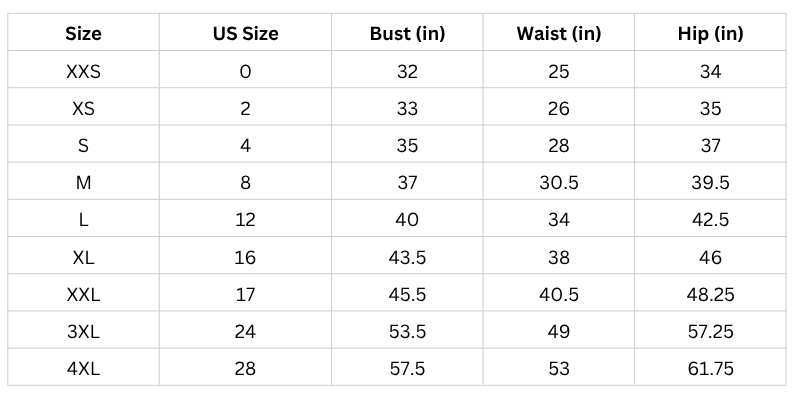Select the 4XL size row label
800x400 pixels.
84,369
